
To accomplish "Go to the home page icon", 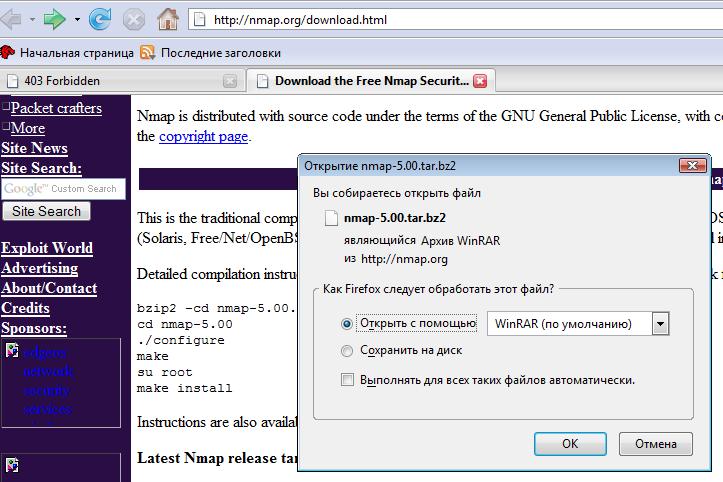I will 168,20.
